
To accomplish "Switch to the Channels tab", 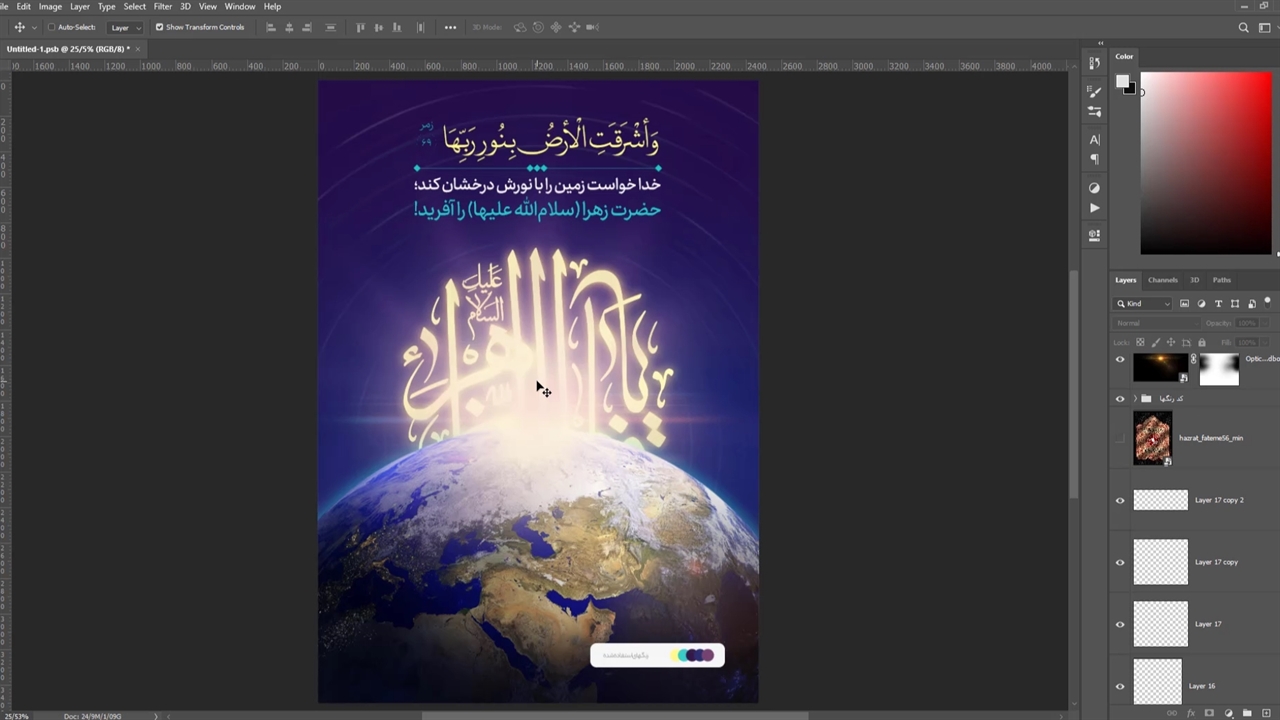I will 1162,280.
